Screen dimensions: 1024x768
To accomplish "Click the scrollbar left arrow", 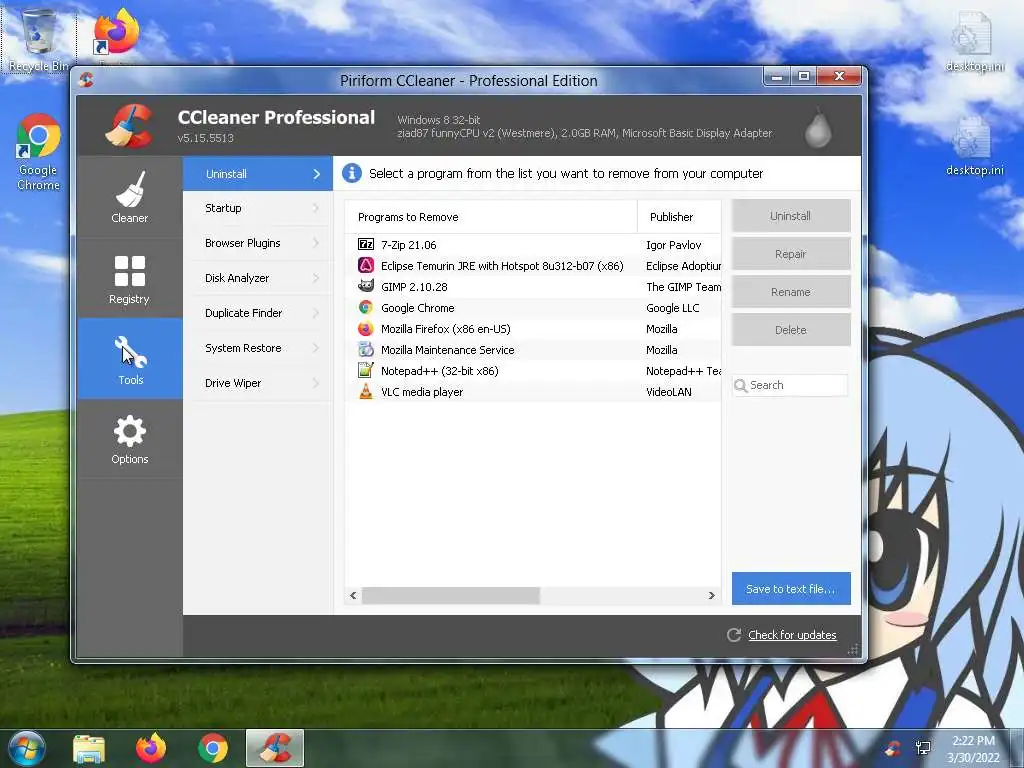I will (353, 595).
